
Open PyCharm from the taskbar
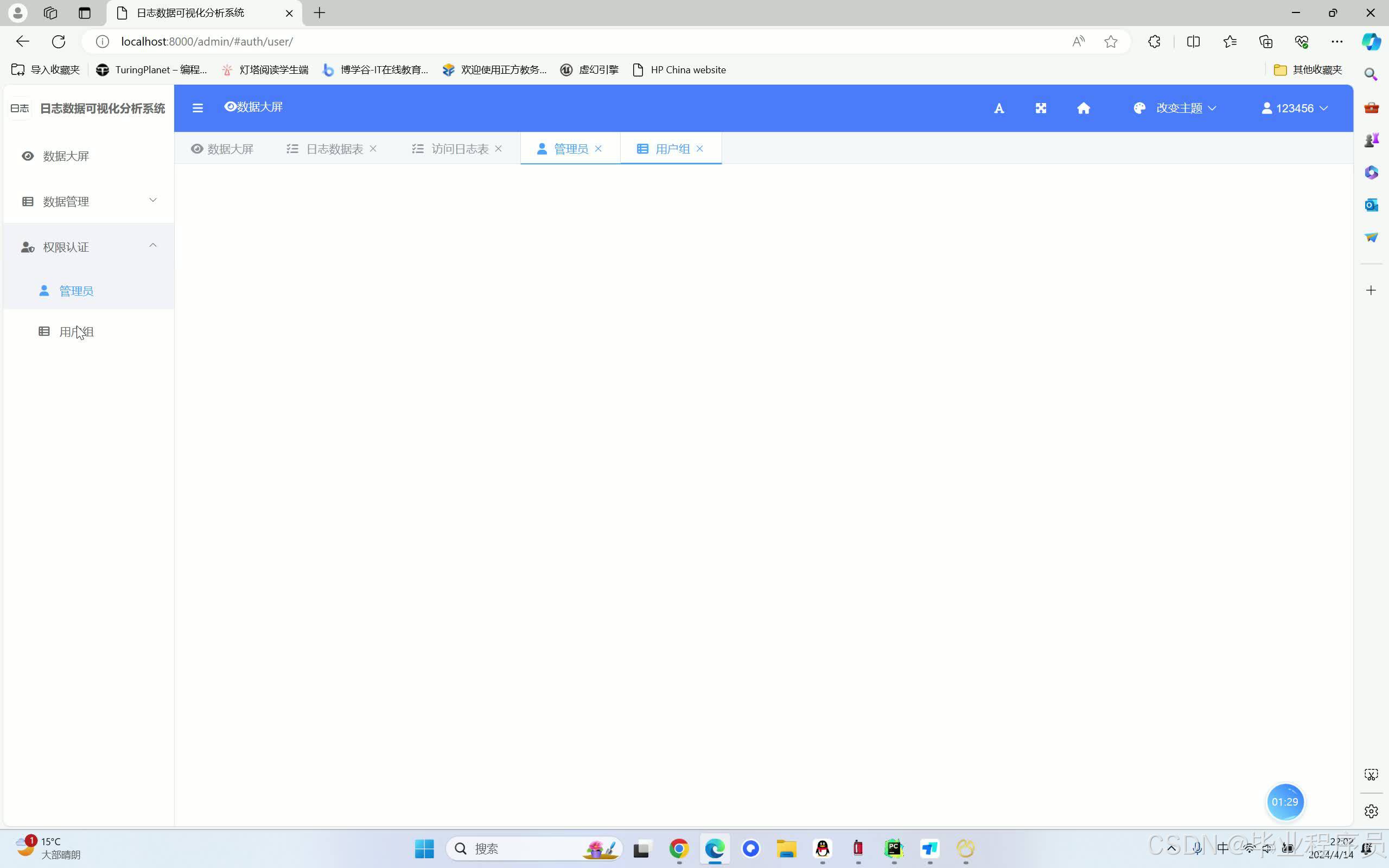click(x=894, y=848)
